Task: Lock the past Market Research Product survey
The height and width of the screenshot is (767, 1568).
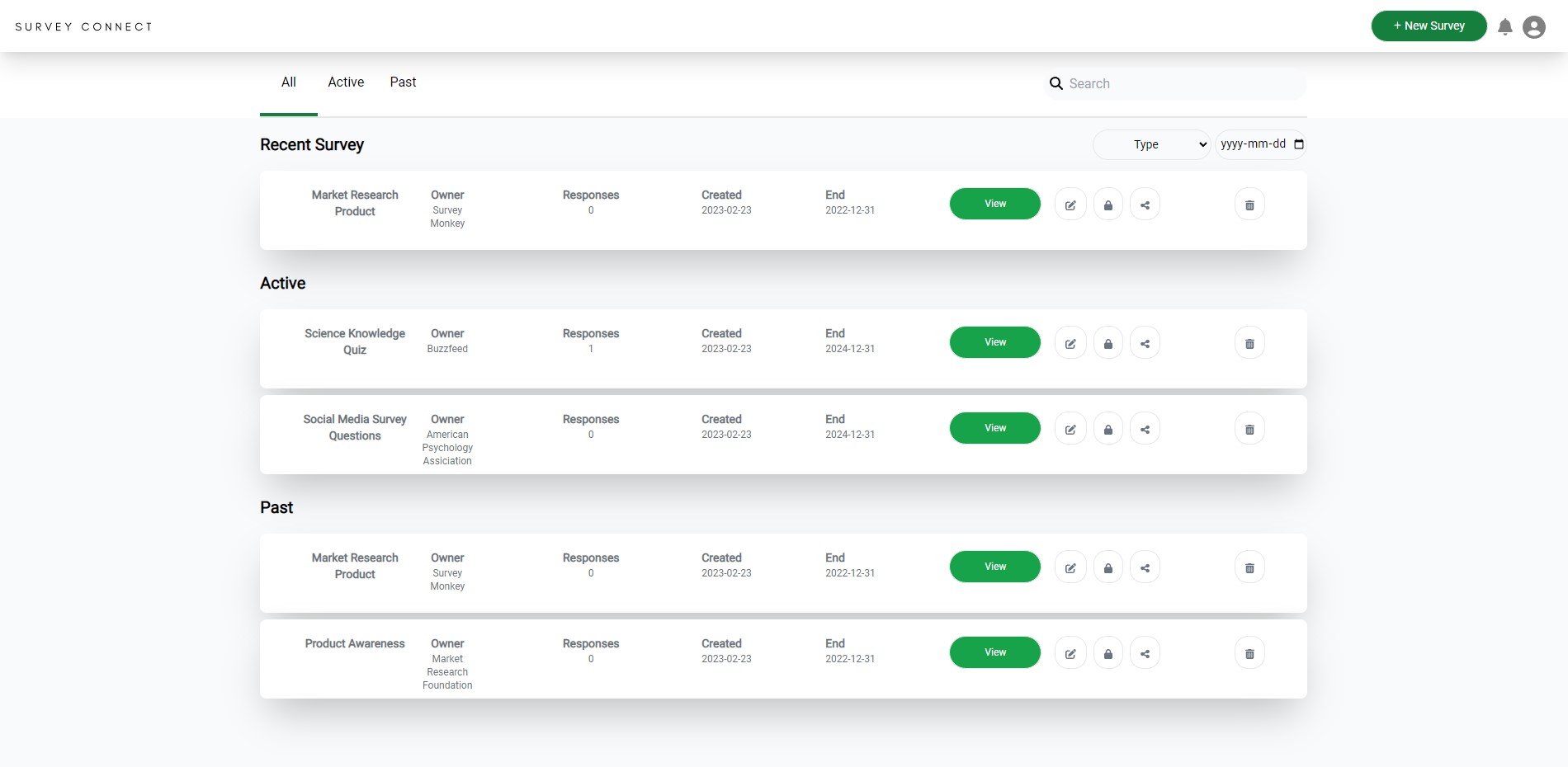Action: 1108,567
